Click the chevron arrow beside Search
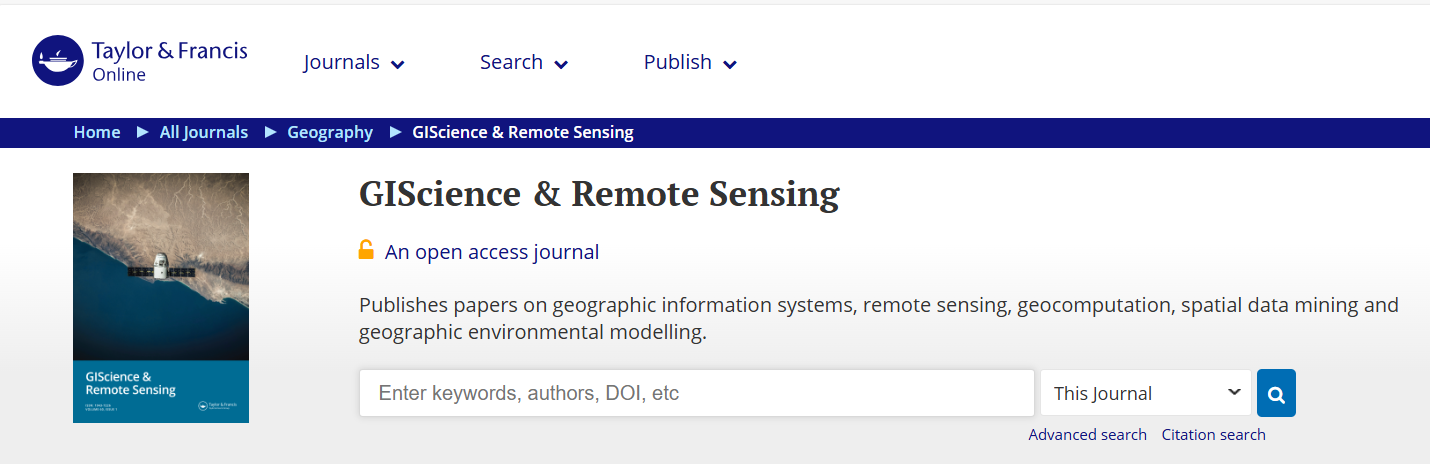Viewport: 1430px width, 464px height. 561,65
